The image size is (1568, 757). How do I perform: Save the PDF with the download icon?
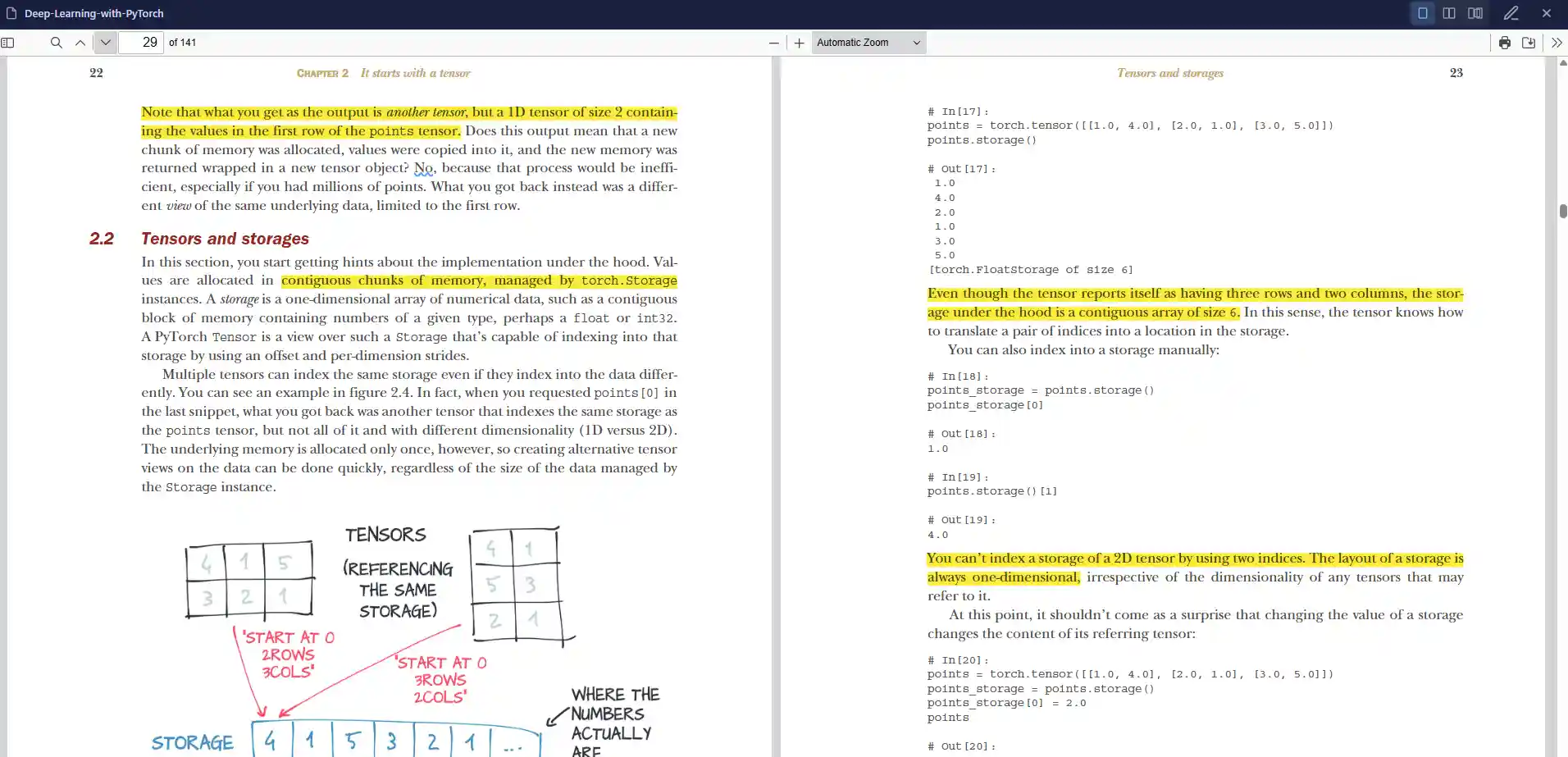1529,43
